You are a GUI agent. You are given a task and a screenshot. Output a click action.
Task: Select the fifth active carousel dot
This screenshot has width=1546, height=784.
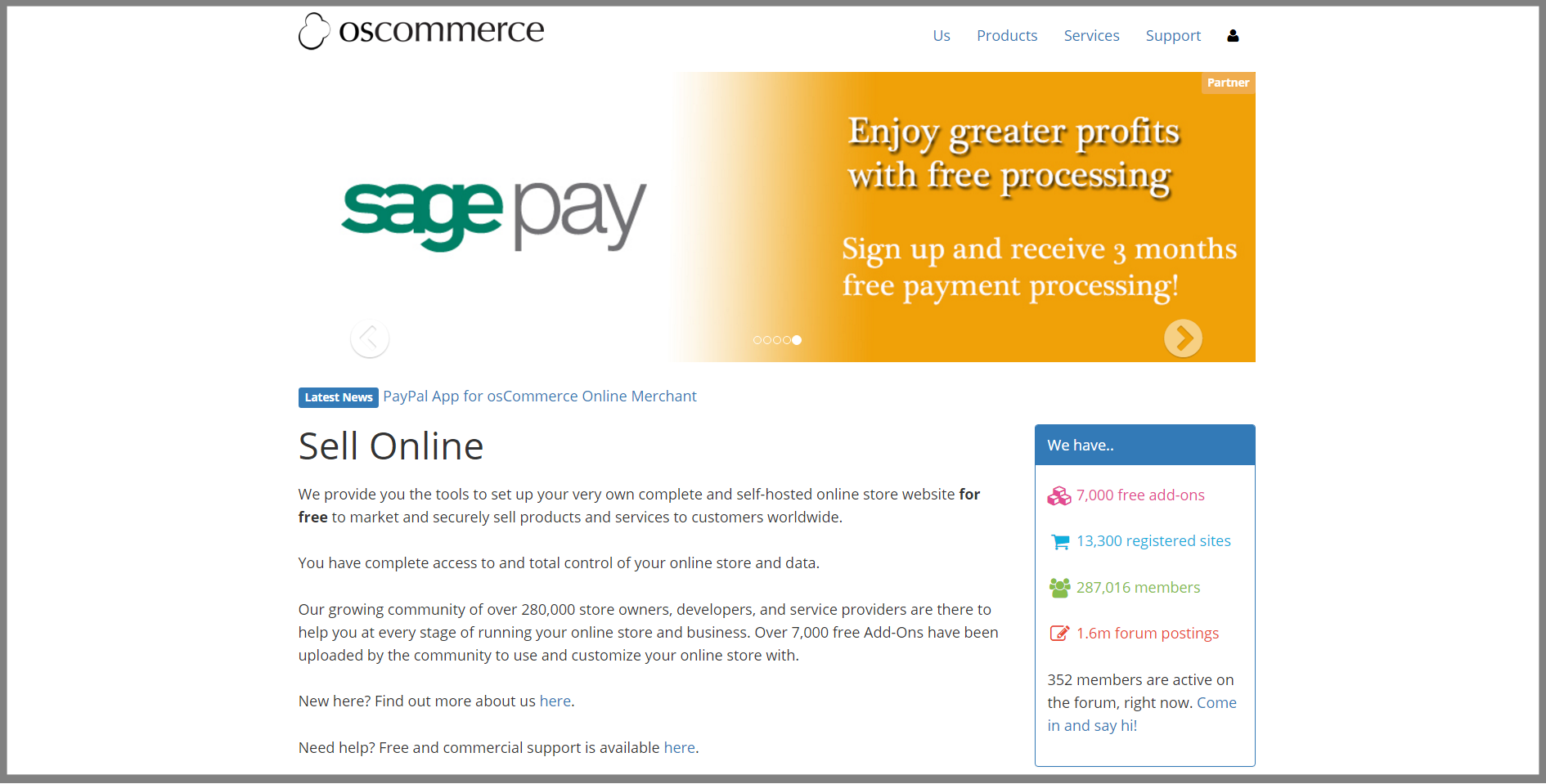tap(797, 340)
